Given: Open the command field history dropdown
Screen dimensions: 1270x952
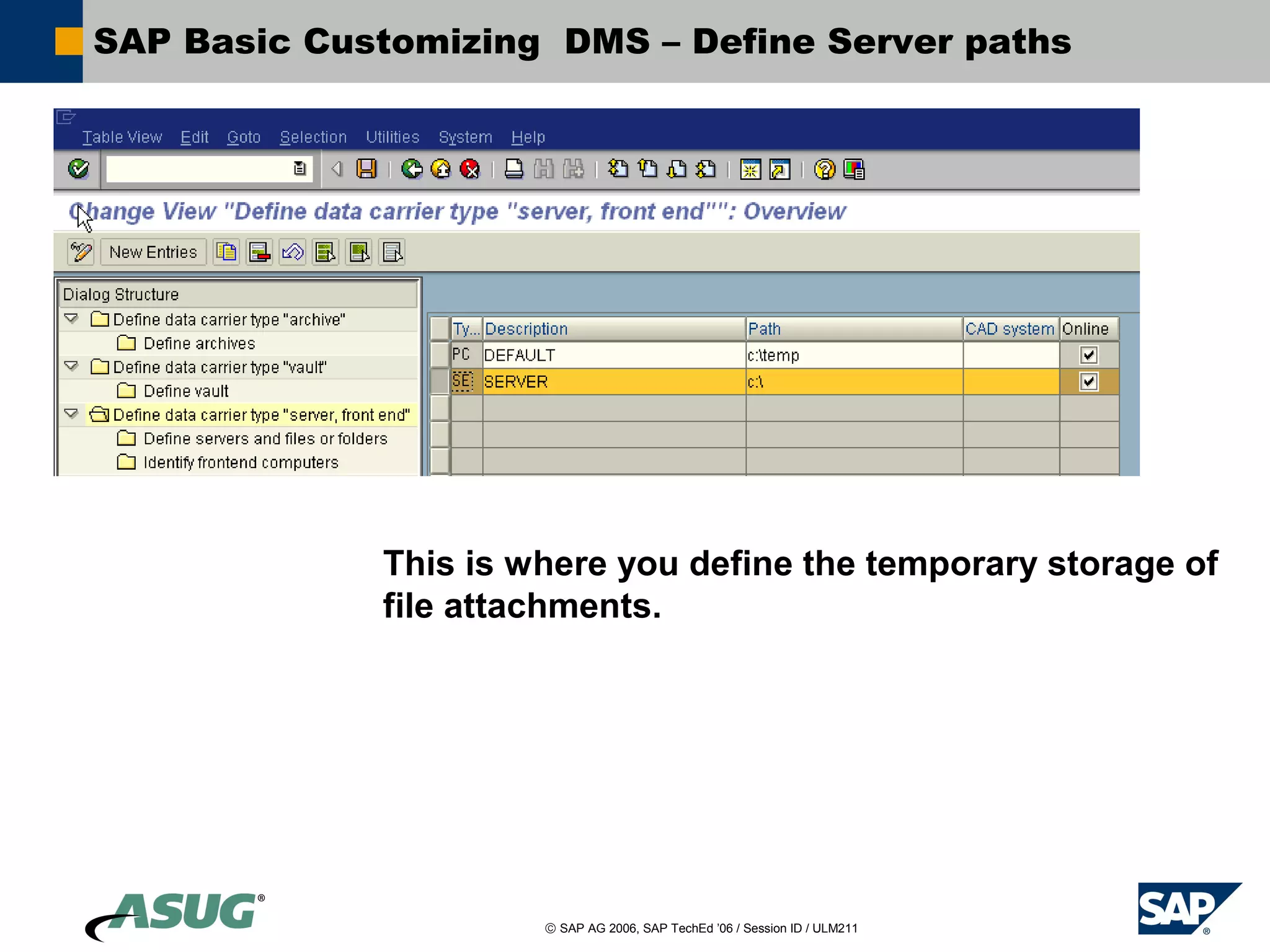Looking at the screenshot, I should (x=300, y=169).
